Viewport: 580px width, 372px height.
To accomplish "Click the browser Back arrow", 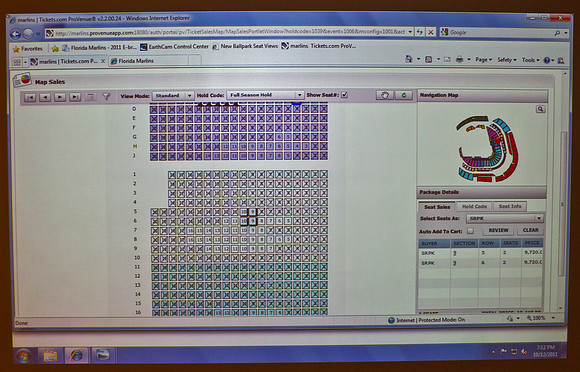I will [16, 34].
